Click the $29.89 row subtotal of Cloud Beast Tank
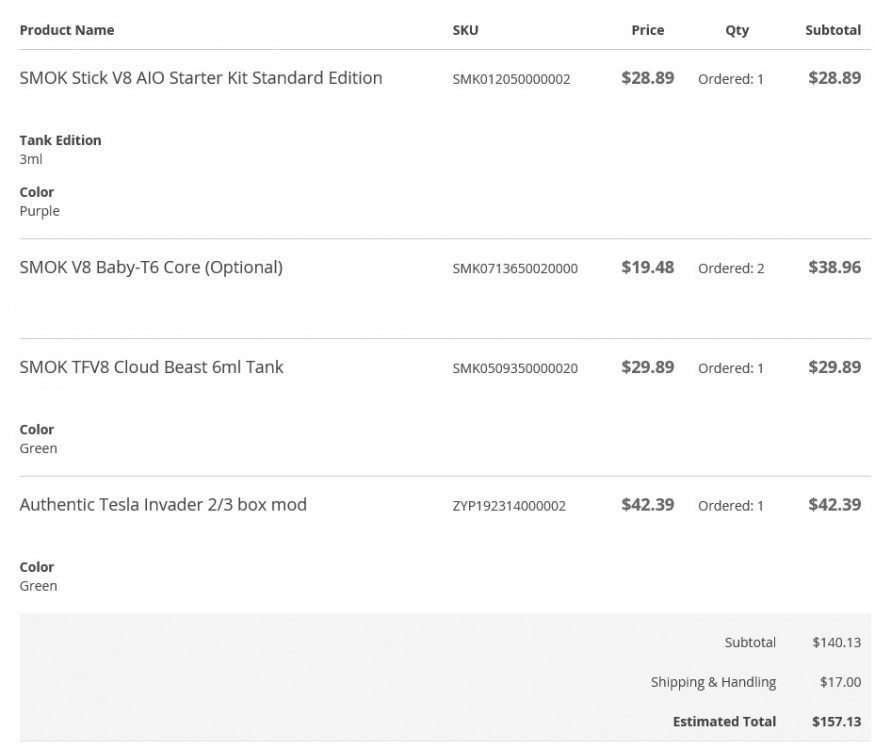 coord(835,367)
